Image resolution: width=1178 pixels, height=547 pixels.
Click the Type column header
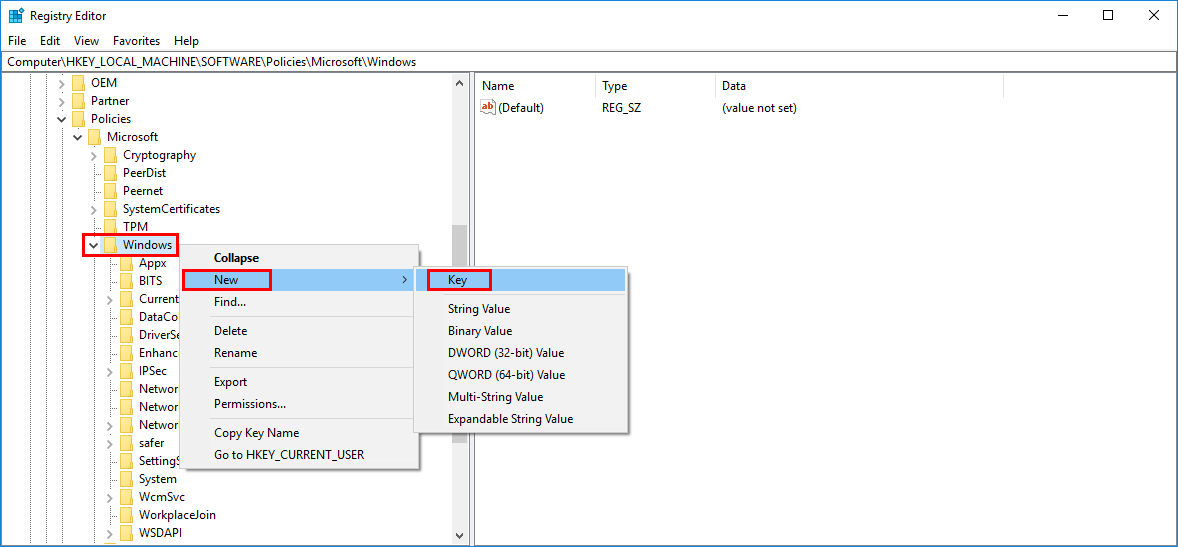655,86
